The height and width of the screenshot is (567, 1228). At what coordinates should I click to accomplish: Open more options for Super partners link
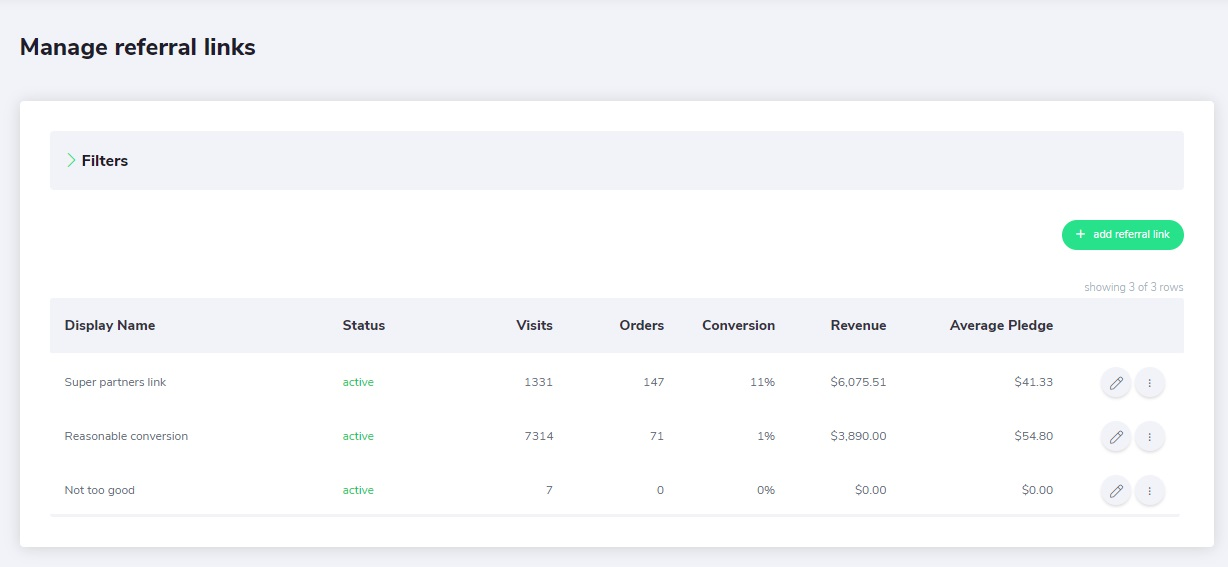pos(1150,382)
